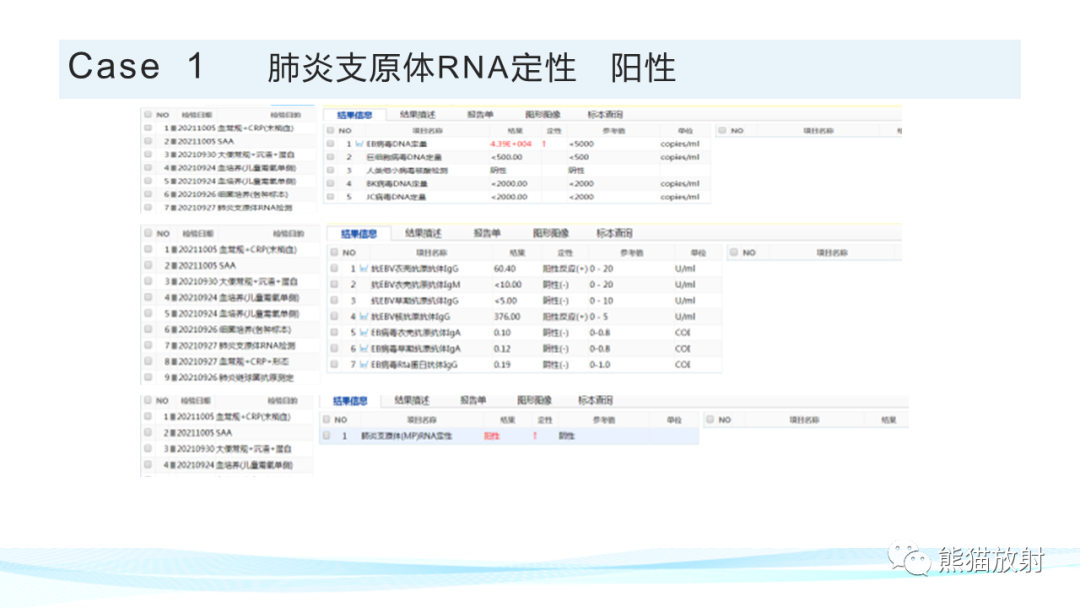Select the 肺炎支原体(MP)RNA定性 result row
The height and width of the screenshot is (608, 1080).
tap(509, 436)
